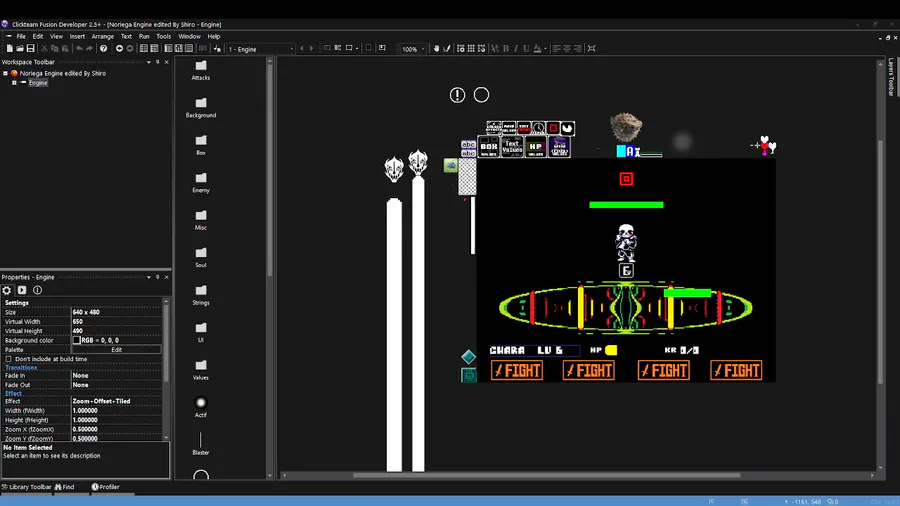Click the New file toolbar icon
900x506 pixels.
[10, 49]
